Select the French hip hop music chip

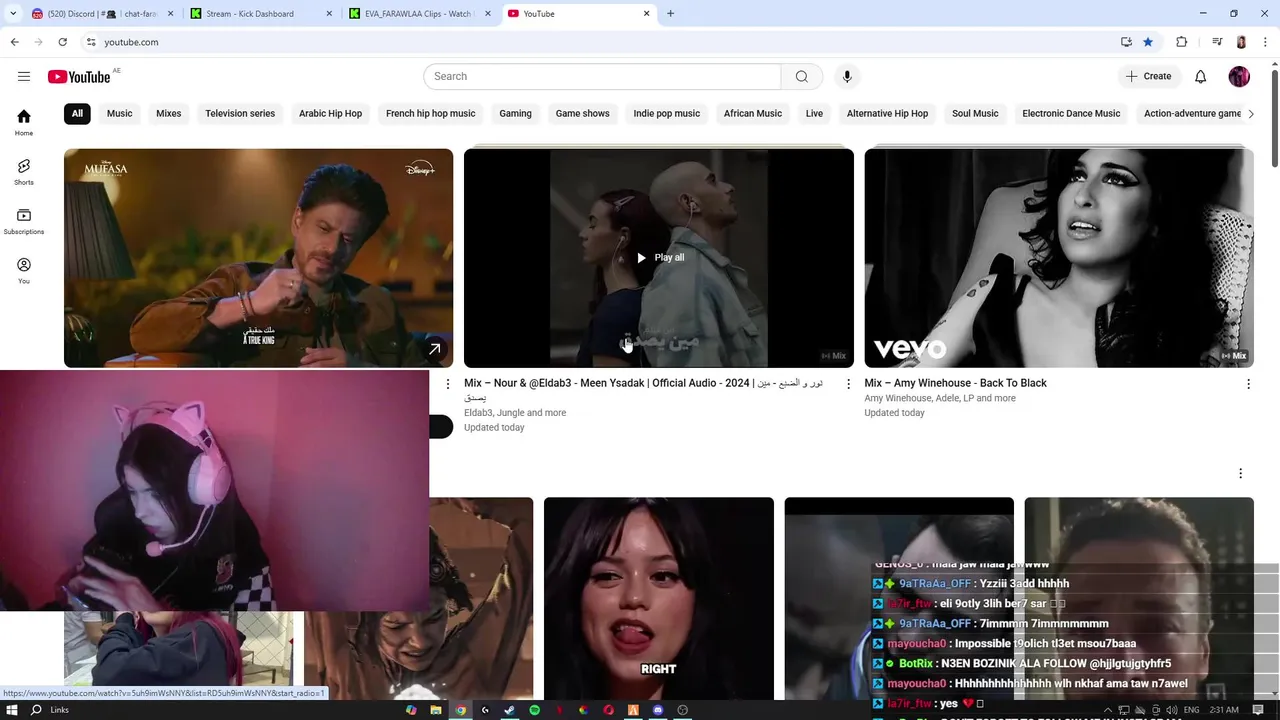(x=431, y=113)
